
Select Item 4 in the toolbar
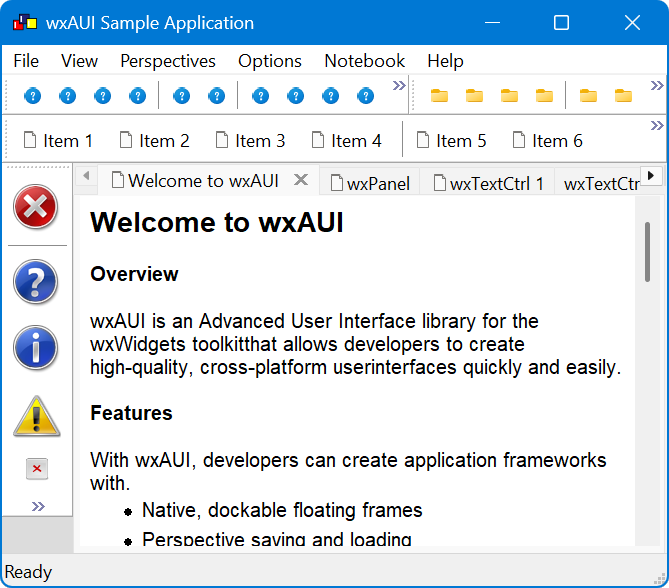(x=346, y=140)
